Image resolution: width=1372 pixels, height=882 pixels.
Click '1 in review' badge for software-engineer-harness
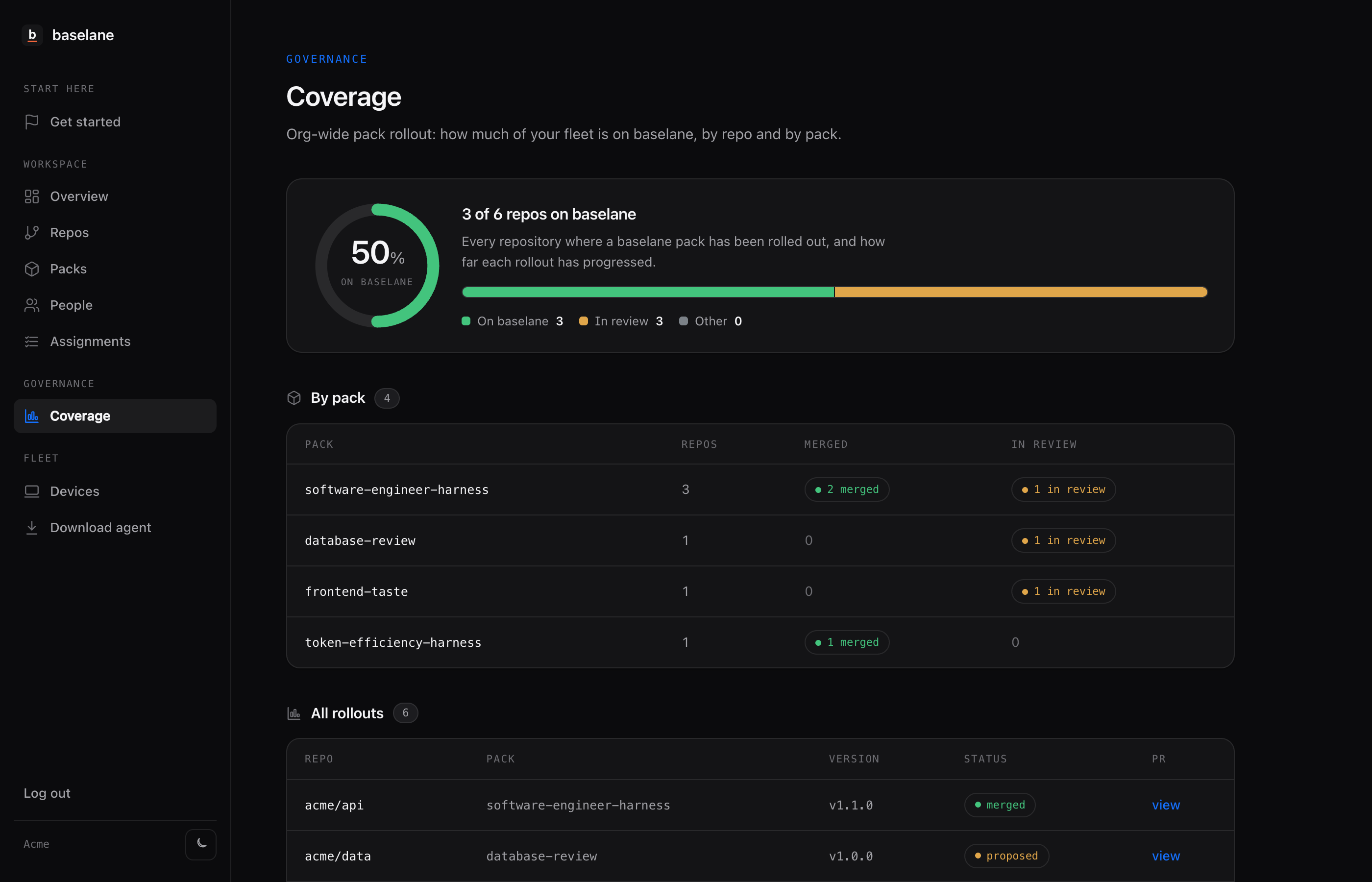point(1063,490)
